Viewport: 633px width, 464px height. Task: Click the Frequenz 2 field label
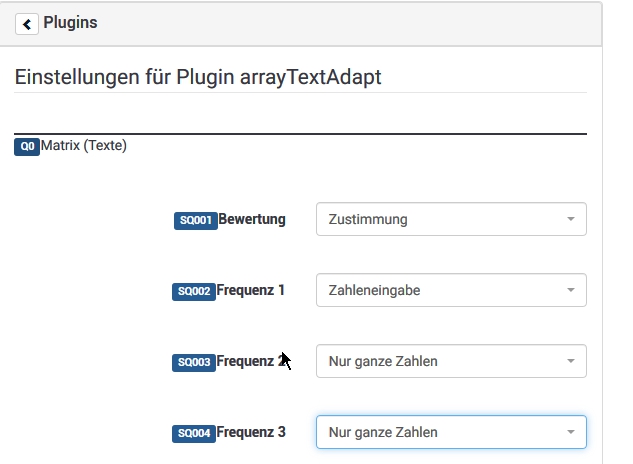[250, 361]
